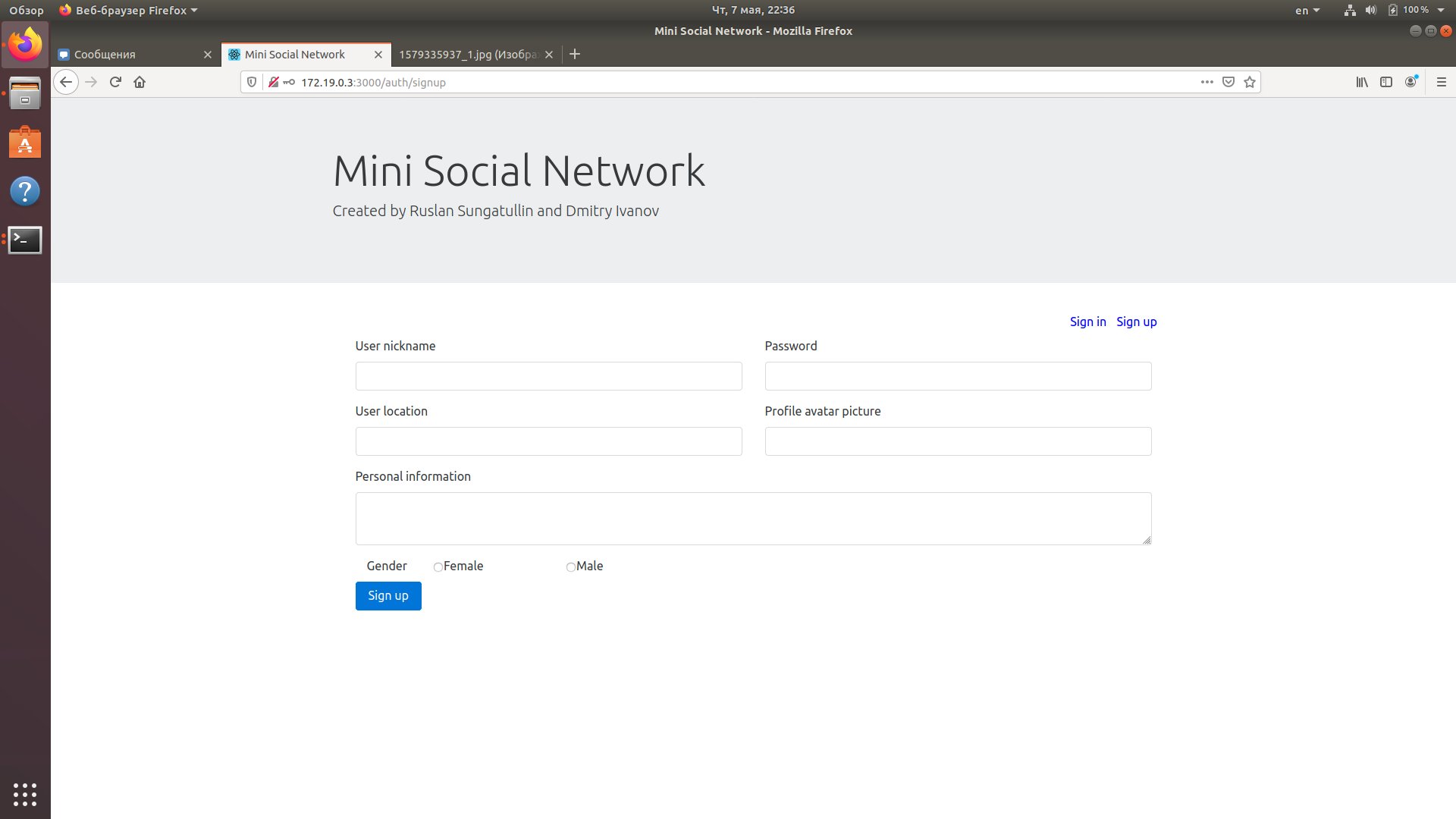Image resolution: width=1456 pixels, height=819 pixels.
Task: Open Firefox hamburger menu icon
Action: click(1441, 82)
